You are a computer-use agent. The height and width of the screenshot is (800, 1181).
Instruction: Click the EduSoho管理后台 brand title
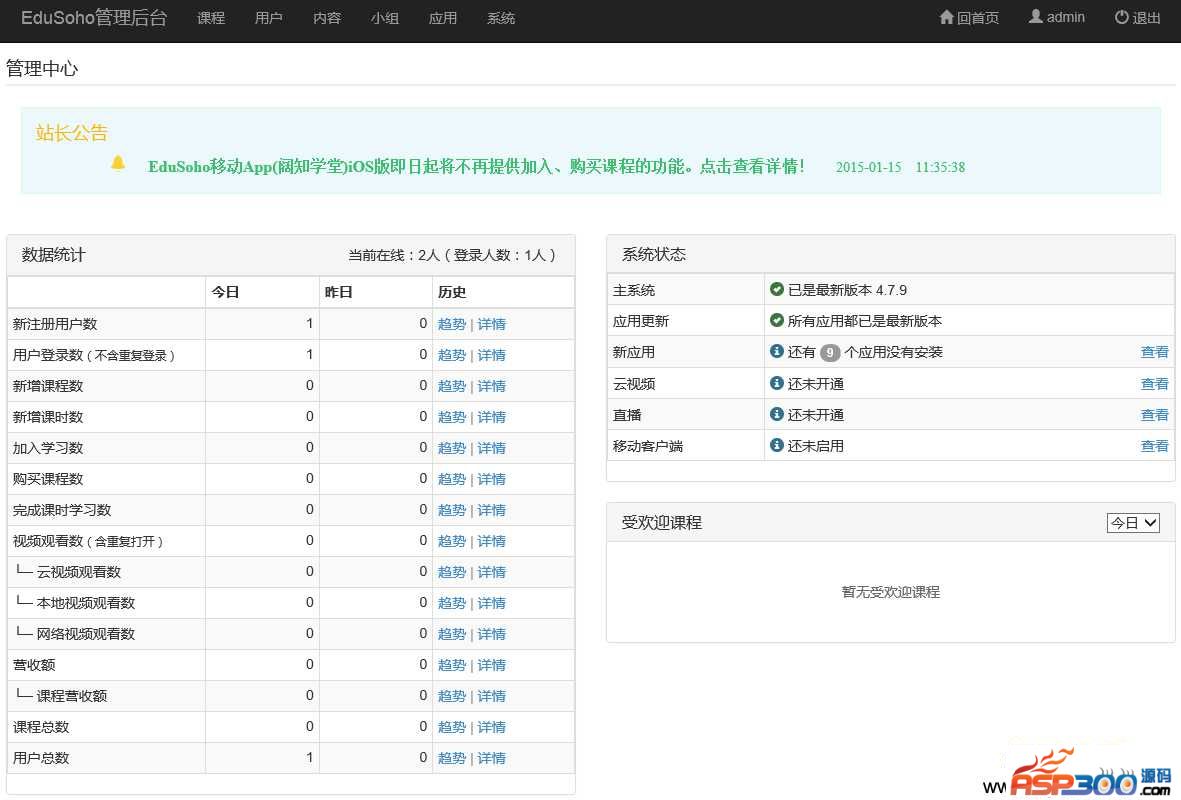[94, 18]
